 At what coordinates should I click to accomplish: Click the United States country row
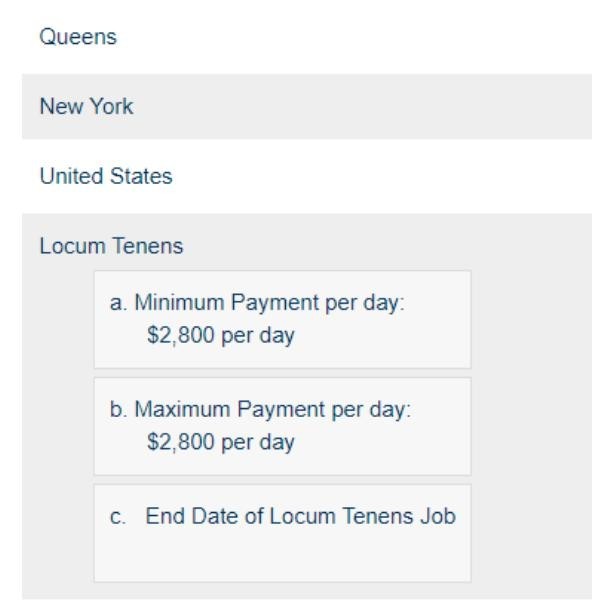click(x=105, y=177)
